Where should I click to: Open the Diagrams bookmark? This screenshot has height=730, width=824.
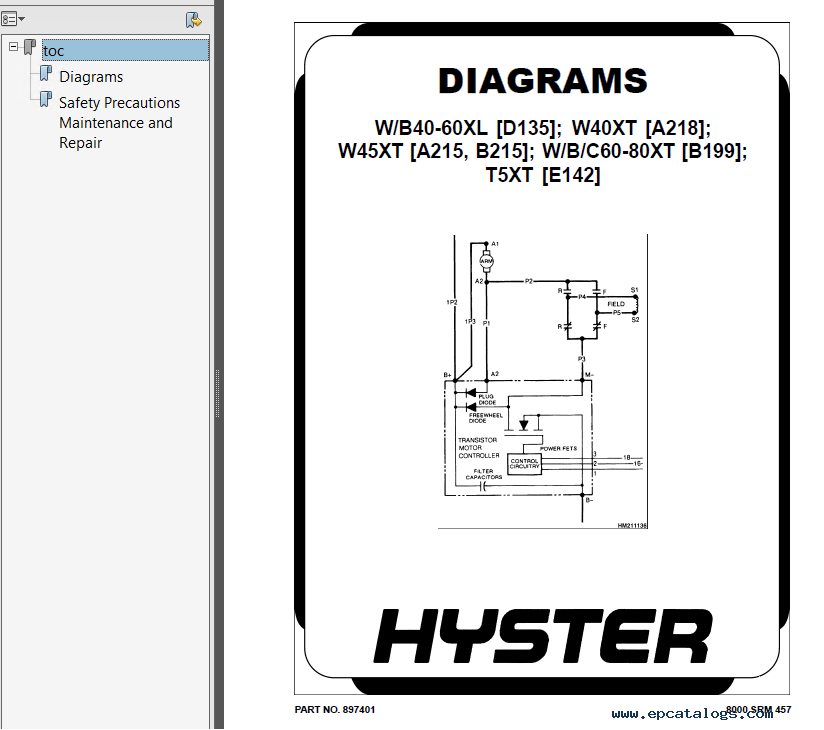click(x=91, y=77)
